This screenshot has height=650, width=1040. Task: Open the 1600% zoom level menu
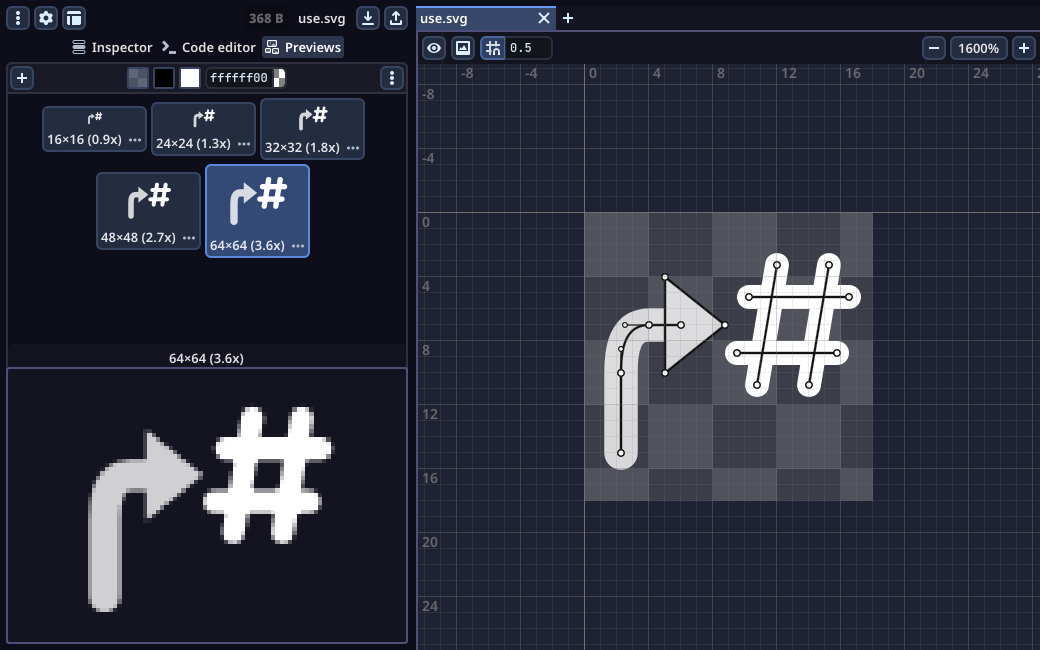point(978,48)
